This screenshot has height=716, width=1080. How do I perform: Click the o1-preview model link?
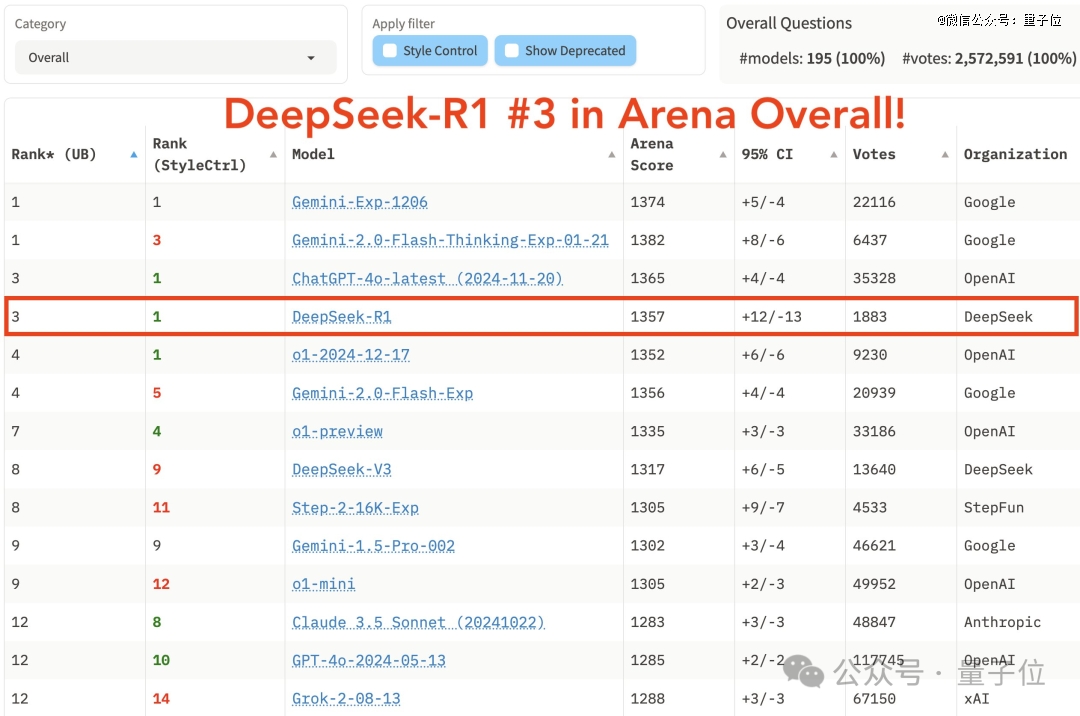[338, 431]
